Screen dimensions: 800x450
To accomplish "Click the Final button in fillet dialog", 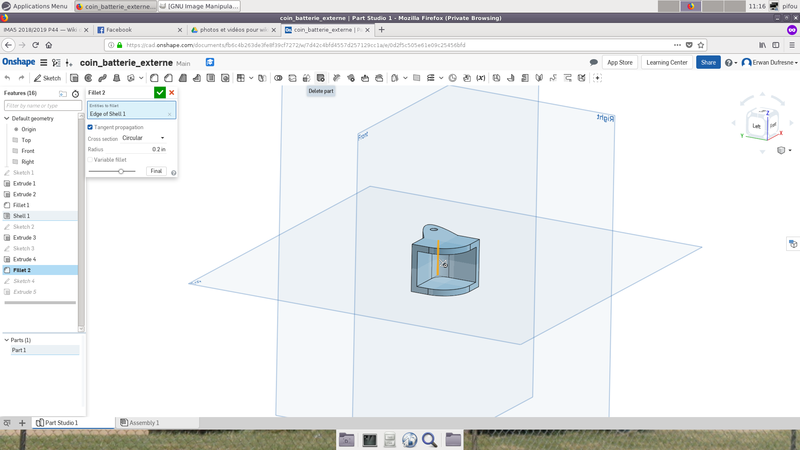I will tap(156, 171).
